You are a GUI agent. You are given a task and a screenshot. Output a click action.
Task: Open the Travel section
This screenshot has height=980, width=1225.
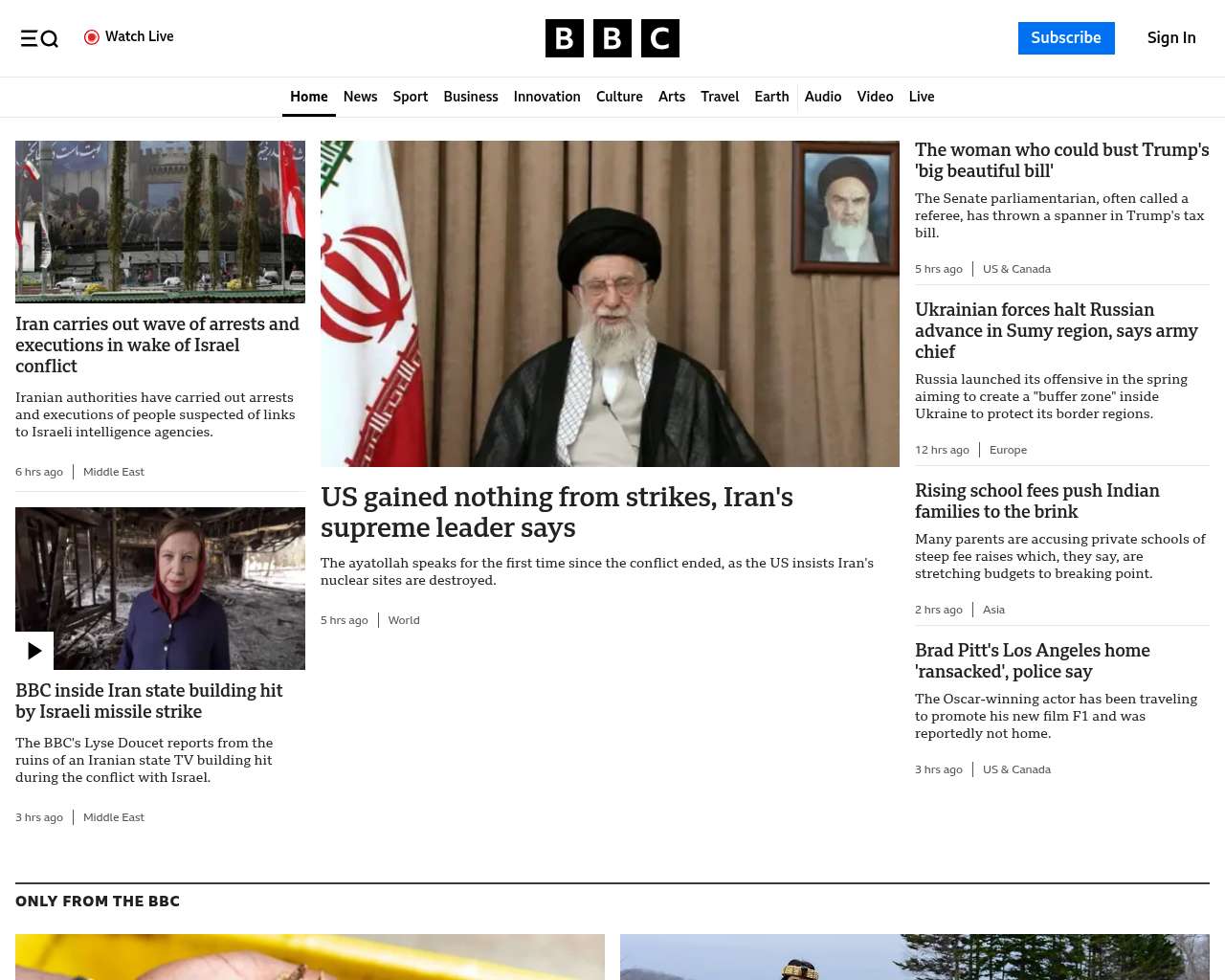click(x=720, y=97)
